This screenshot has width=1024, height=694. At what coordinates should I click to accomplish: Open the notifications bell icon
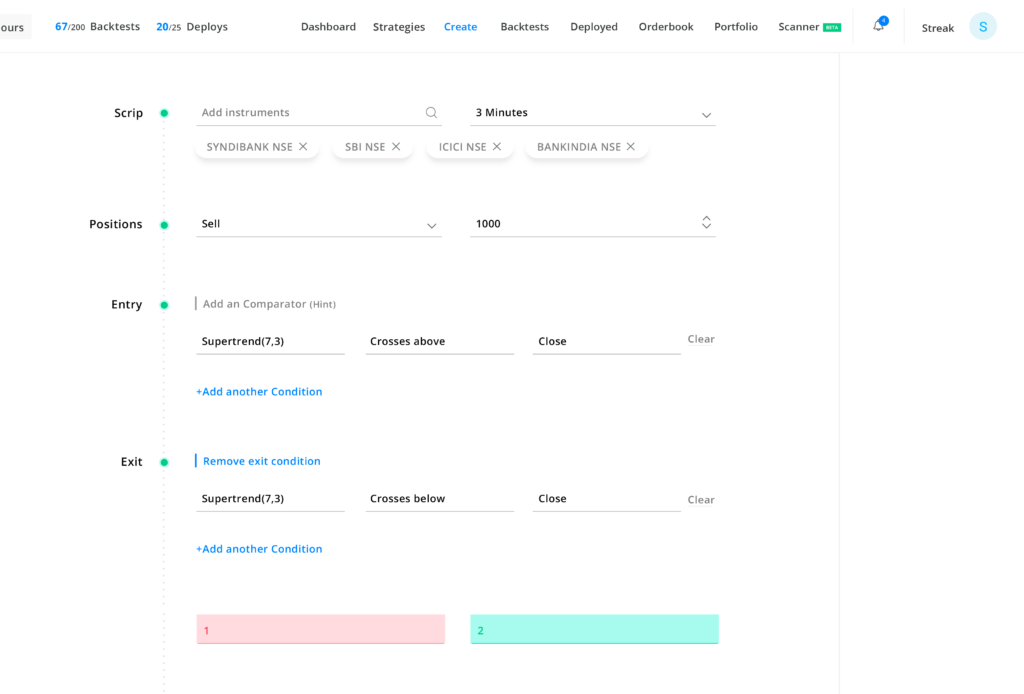(x=878, y=26)
